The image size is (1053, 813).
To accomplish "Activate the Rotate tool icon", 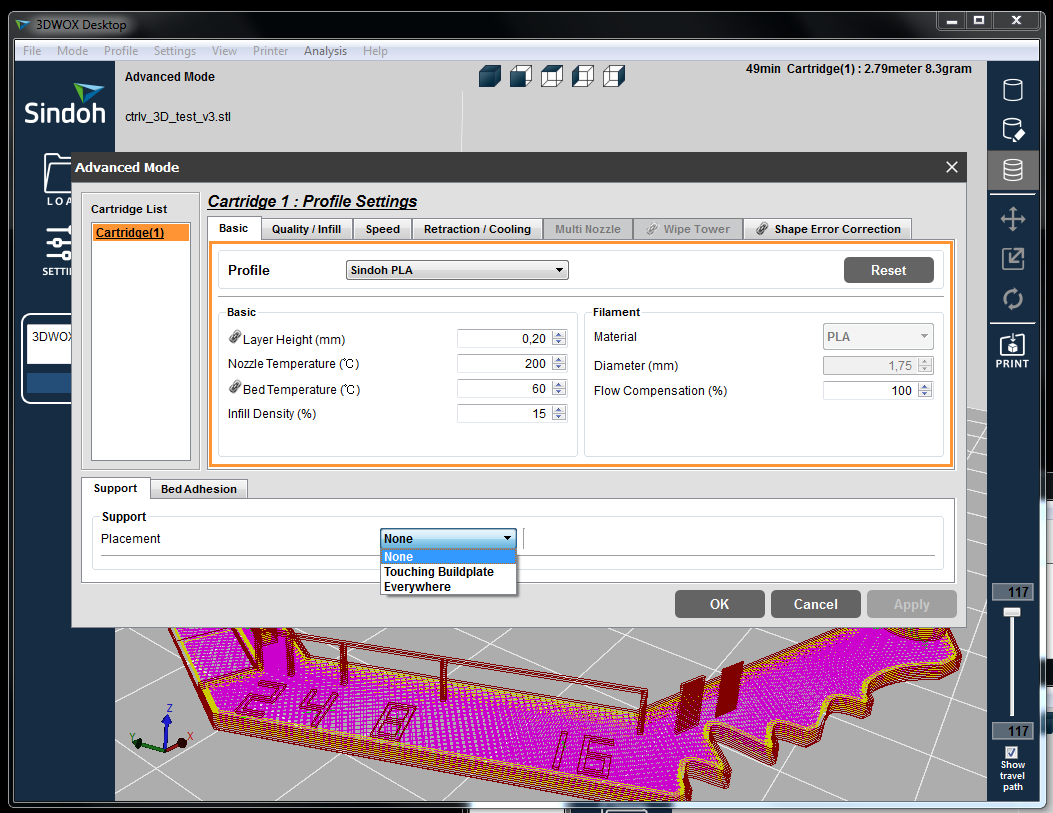I will pyautogui.click(x=1013, y=298).
